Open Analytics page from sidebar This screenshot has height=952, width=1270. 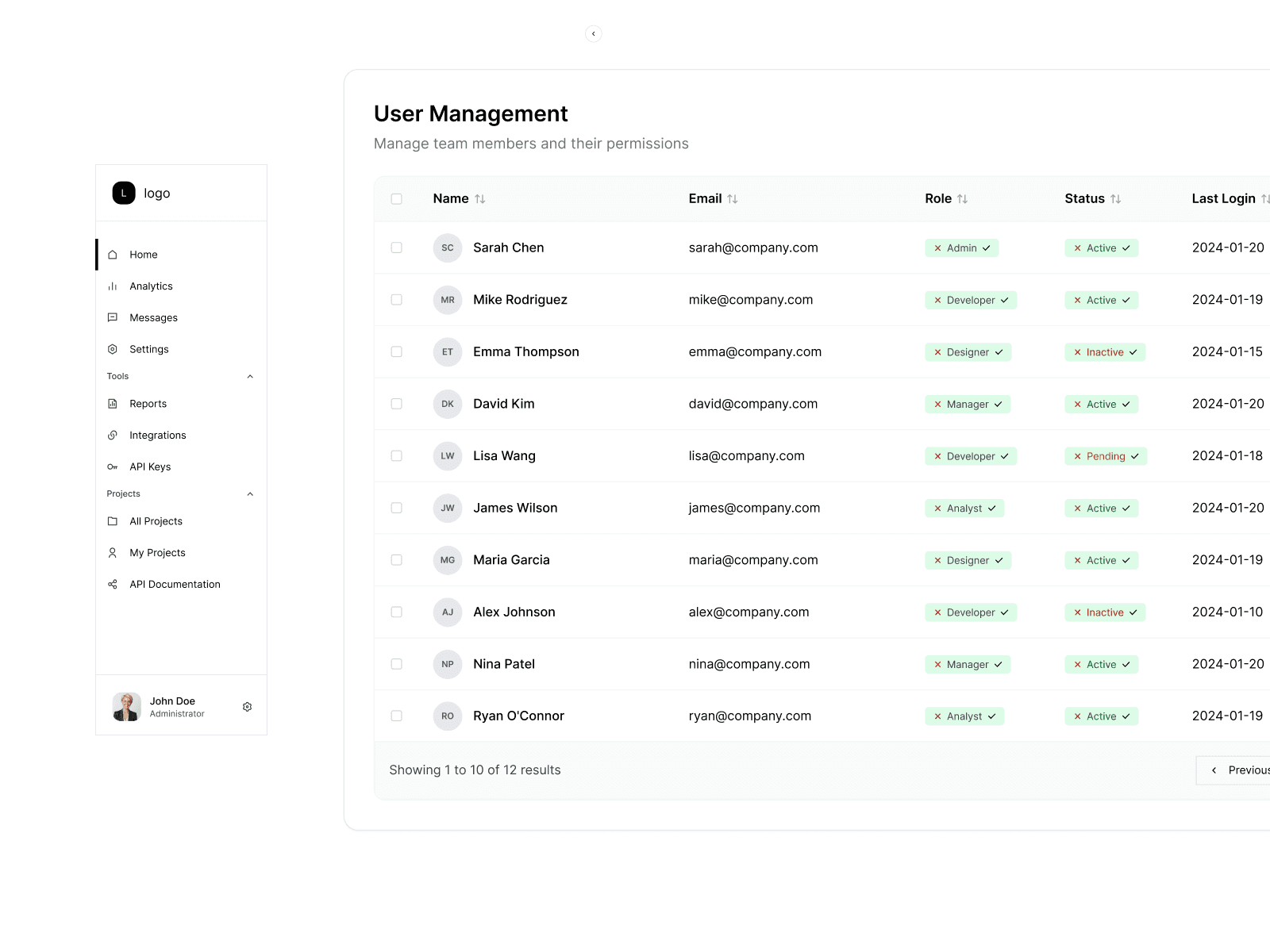(182, 286)
